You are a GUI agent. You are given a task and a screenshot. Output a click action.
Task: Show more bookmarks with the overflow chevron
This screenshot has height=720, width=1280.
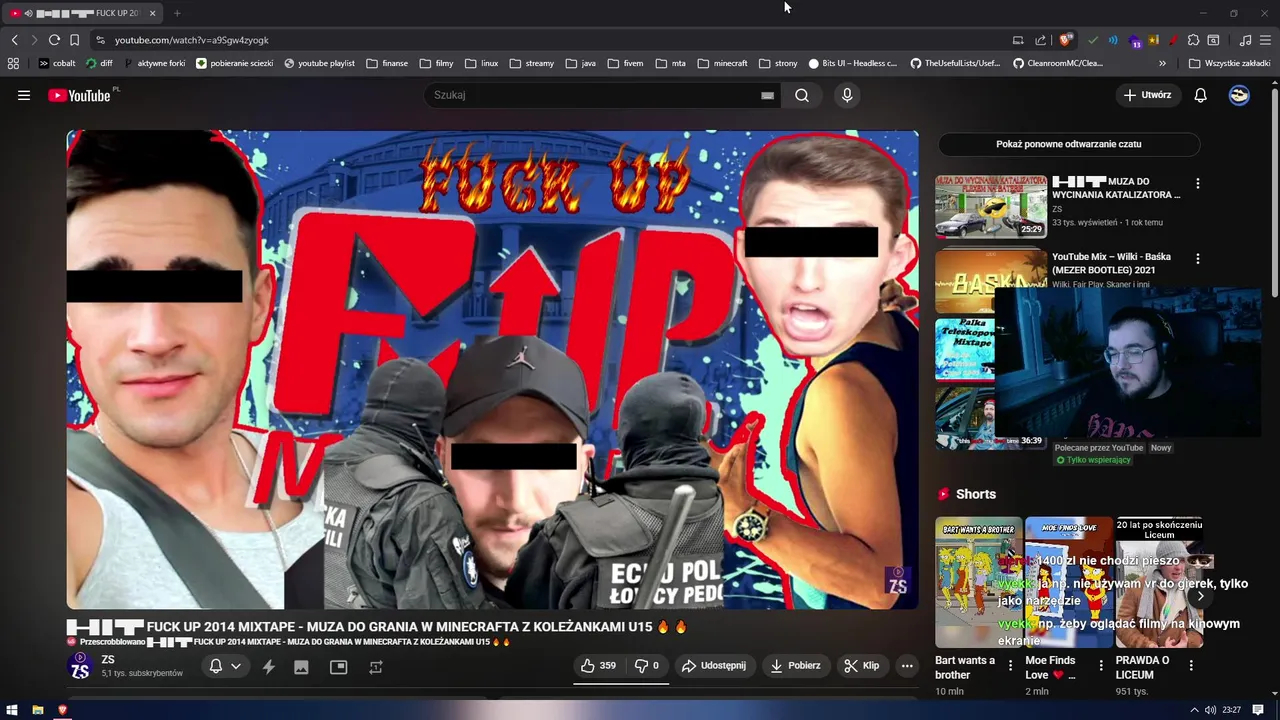tap(1162, 63)
